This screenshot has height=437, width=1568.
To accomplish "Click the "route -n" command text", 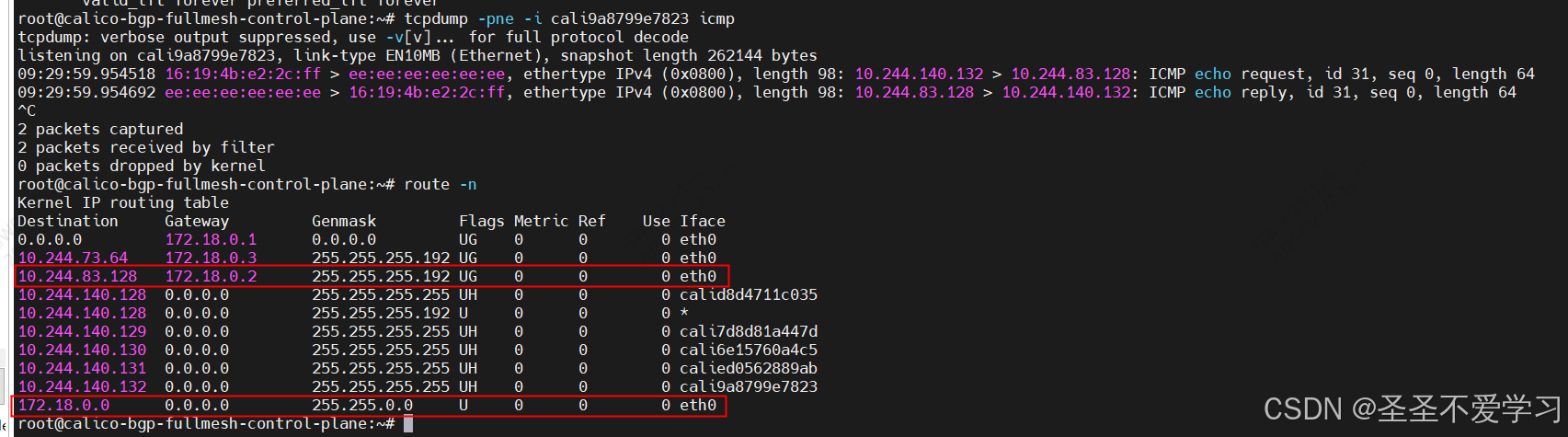I will click(441, 184).
